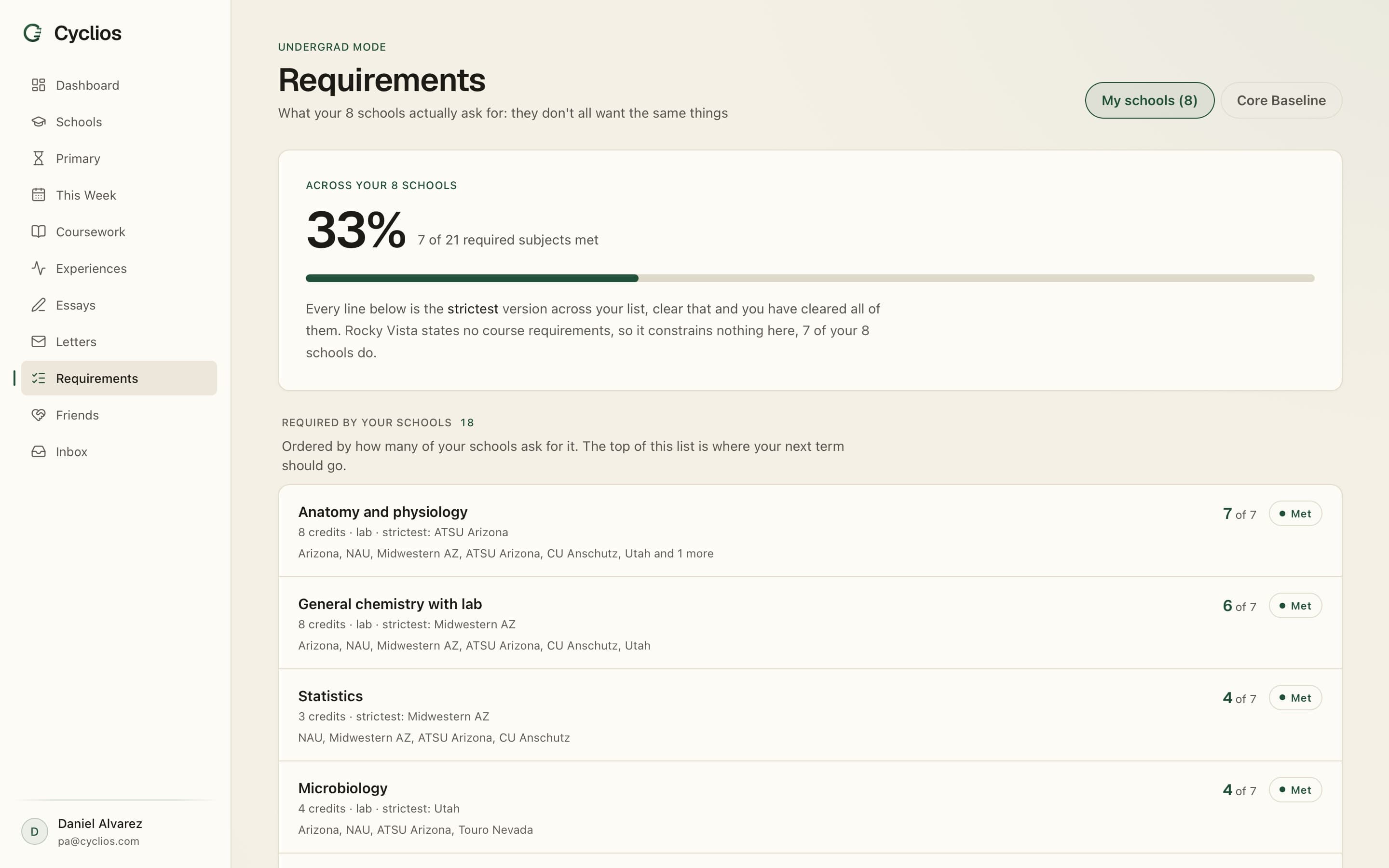Click the 33% requirements progress bar
The width and height of the screenshot is (1389, 868).
pos(810,278)
